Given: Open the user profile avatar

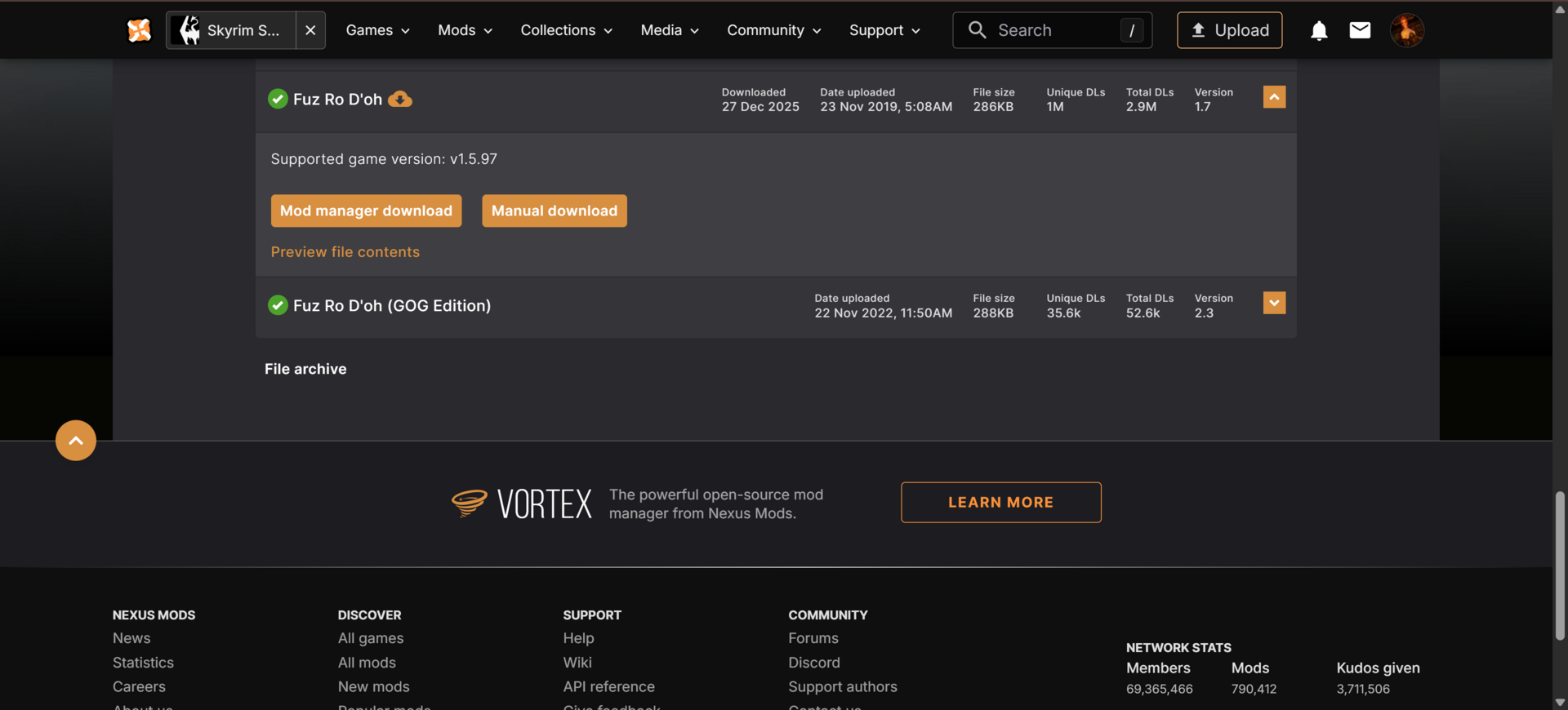Looking at the screenshot, I should (x=1407, y=30).
